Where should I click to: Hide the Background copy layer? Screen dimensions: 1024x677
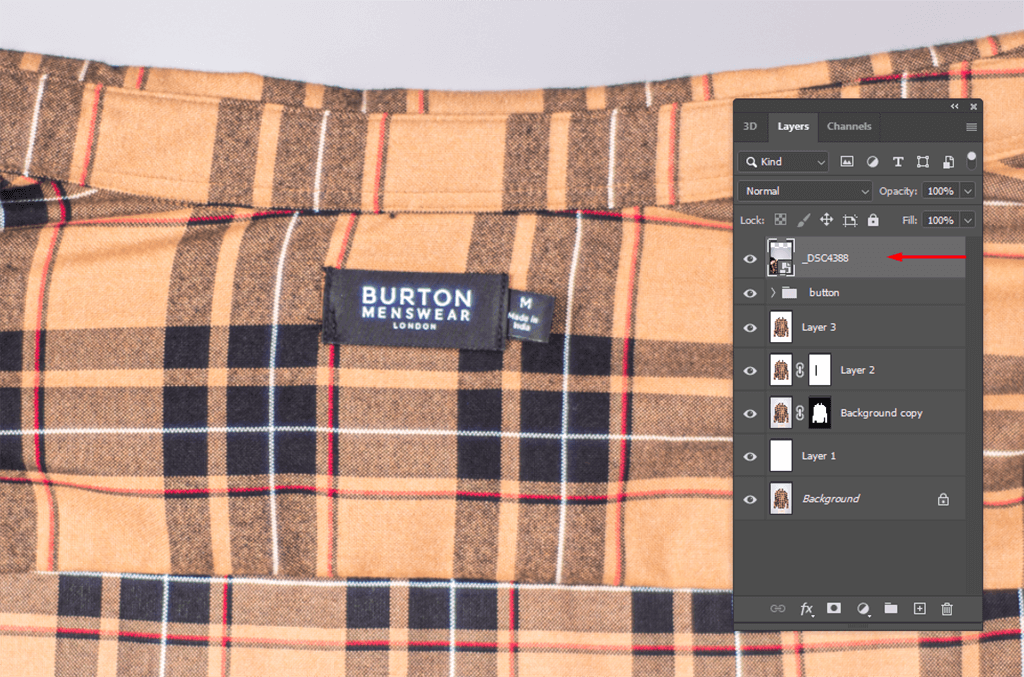[750, 414]
